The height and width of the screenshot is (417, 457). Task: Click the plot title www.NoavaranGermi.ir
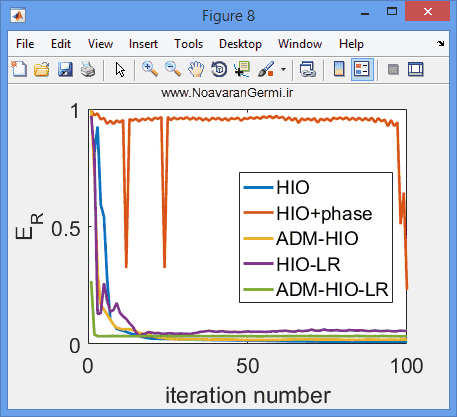pos(227,93)
